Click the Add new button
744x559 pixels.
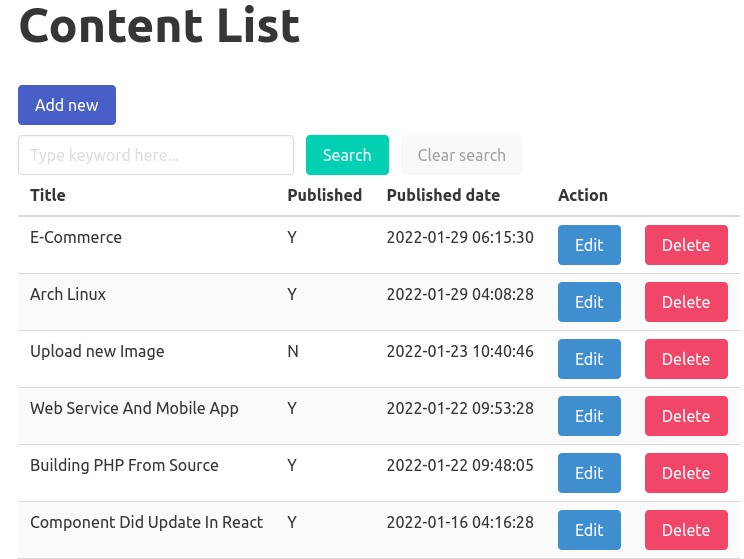(x=67, y=105)
